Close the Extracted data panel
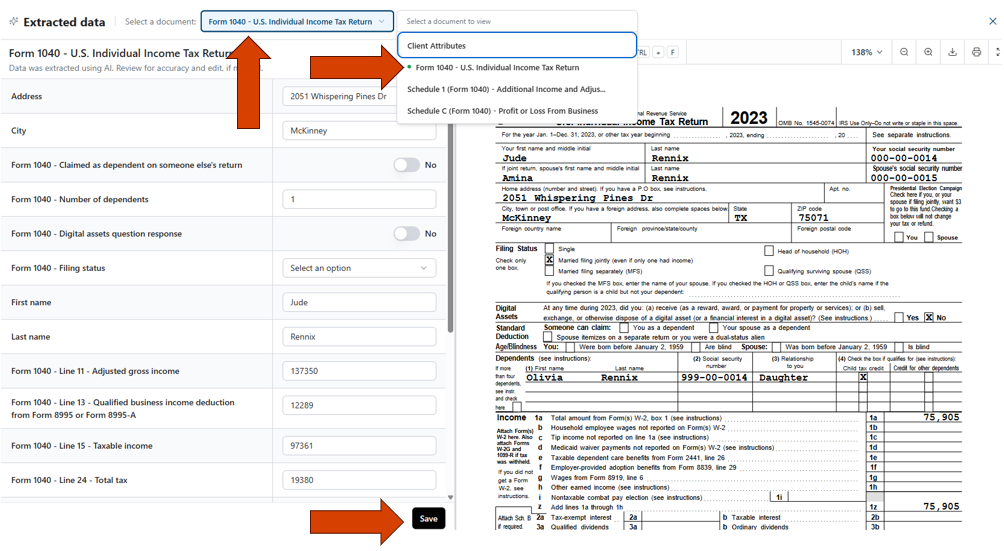The height and width of the screenshot is (551, 1004). pyautogui.click(x=993, y=21)
